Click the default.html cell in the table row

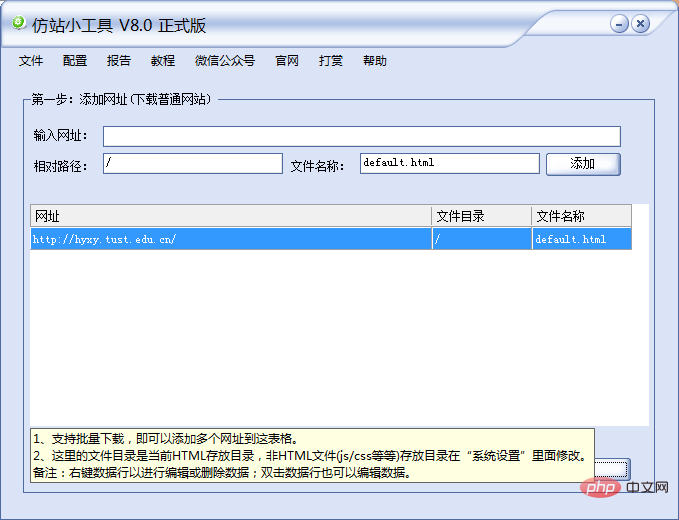pyautogui.click(x=581, y=239)
